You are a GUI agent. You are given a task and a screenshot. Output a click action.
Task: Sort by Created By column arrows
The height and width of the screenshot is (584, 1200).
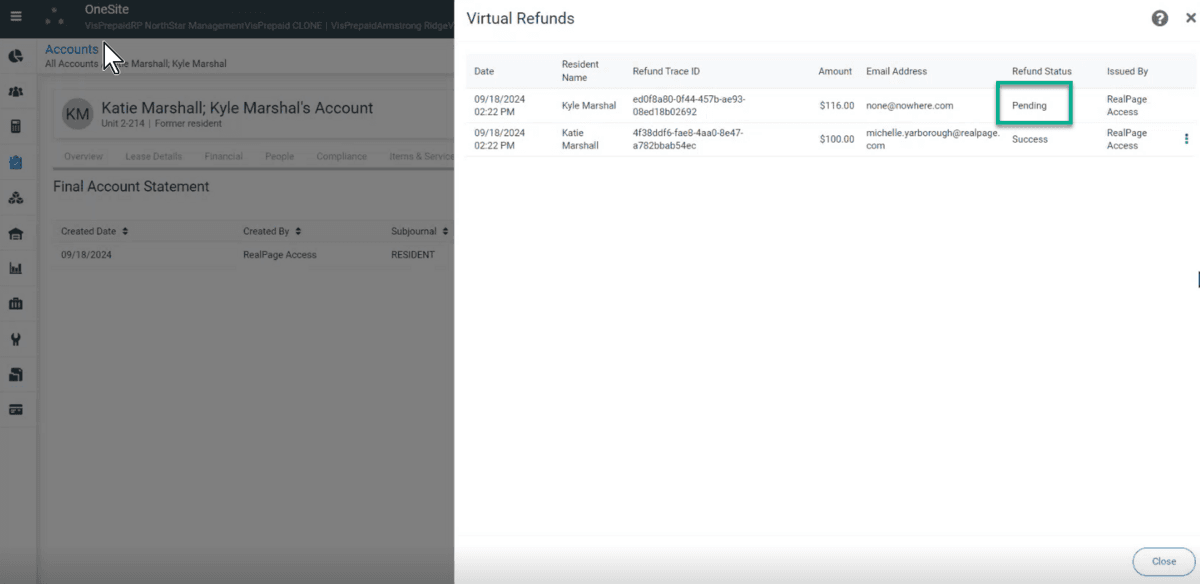tap(298, 231)
